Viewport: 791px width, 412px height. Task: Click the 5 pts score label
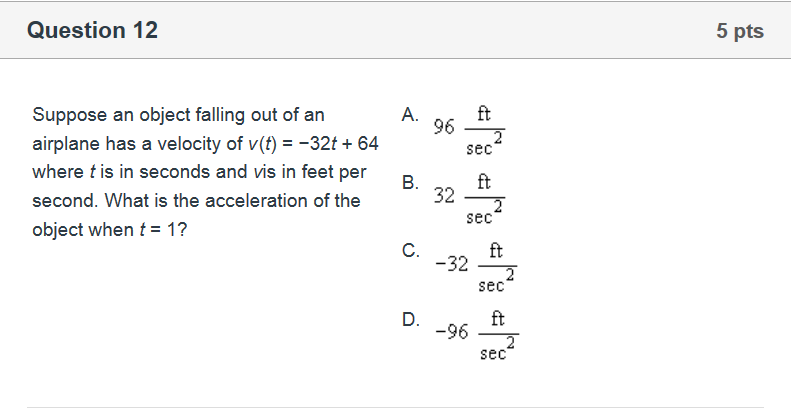[739, 32]
